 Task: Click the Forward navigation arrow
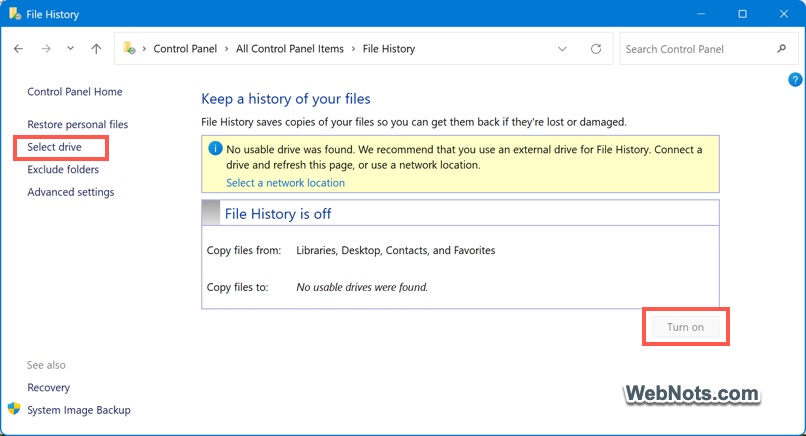[x=46, y=49]
